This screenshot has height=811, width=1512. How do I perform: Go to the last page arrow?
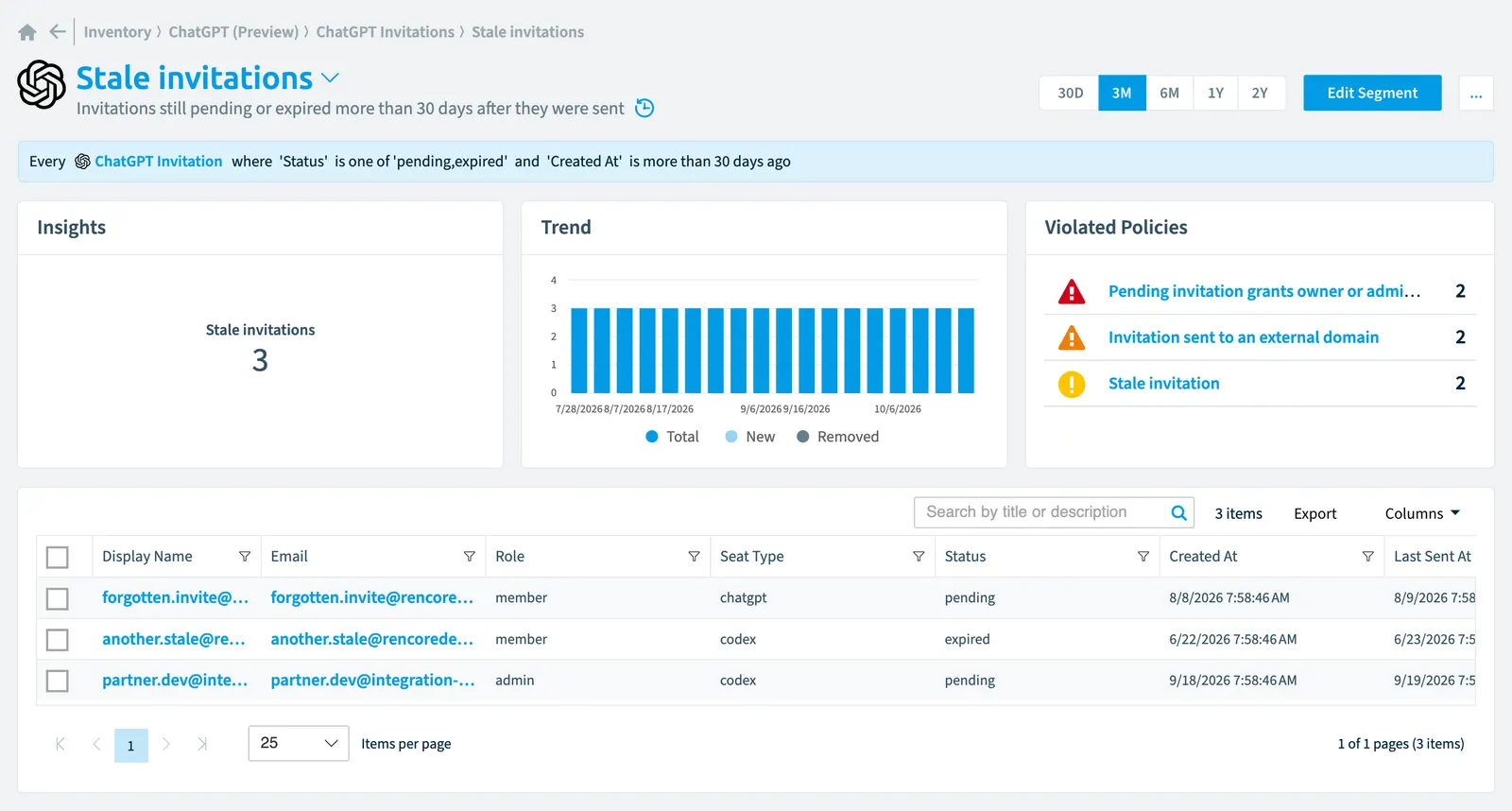click(x=202, y=744)
